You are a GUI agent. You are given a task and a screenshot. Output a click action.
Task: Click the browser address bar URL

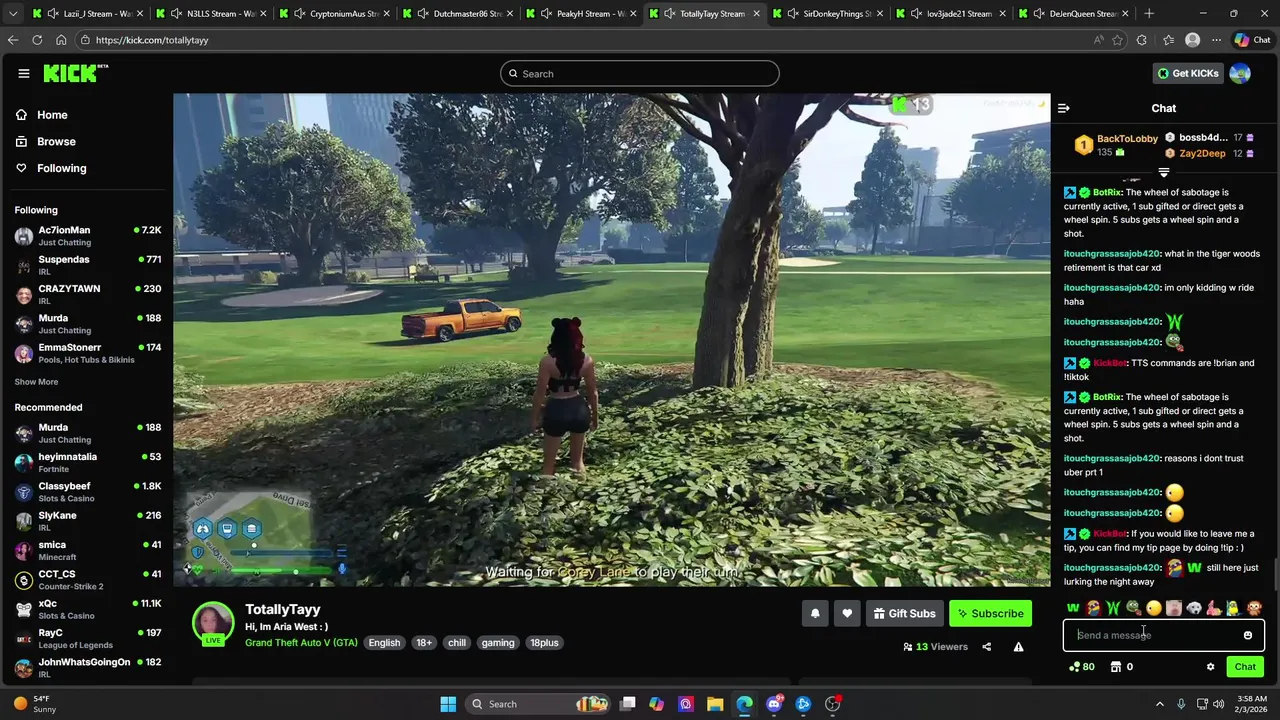[153, 40]
